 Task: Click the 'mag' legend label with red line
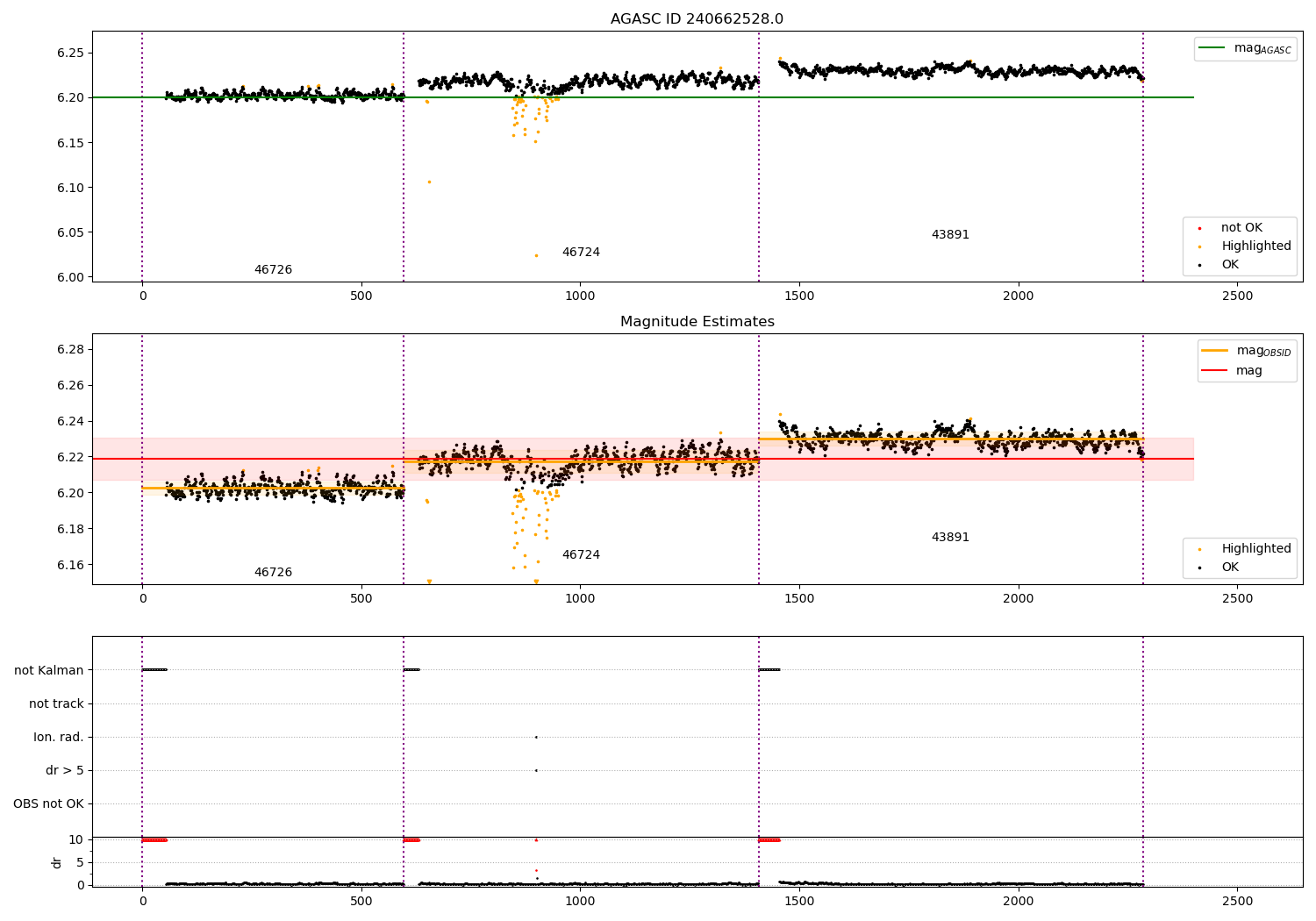coord(1249,371)
